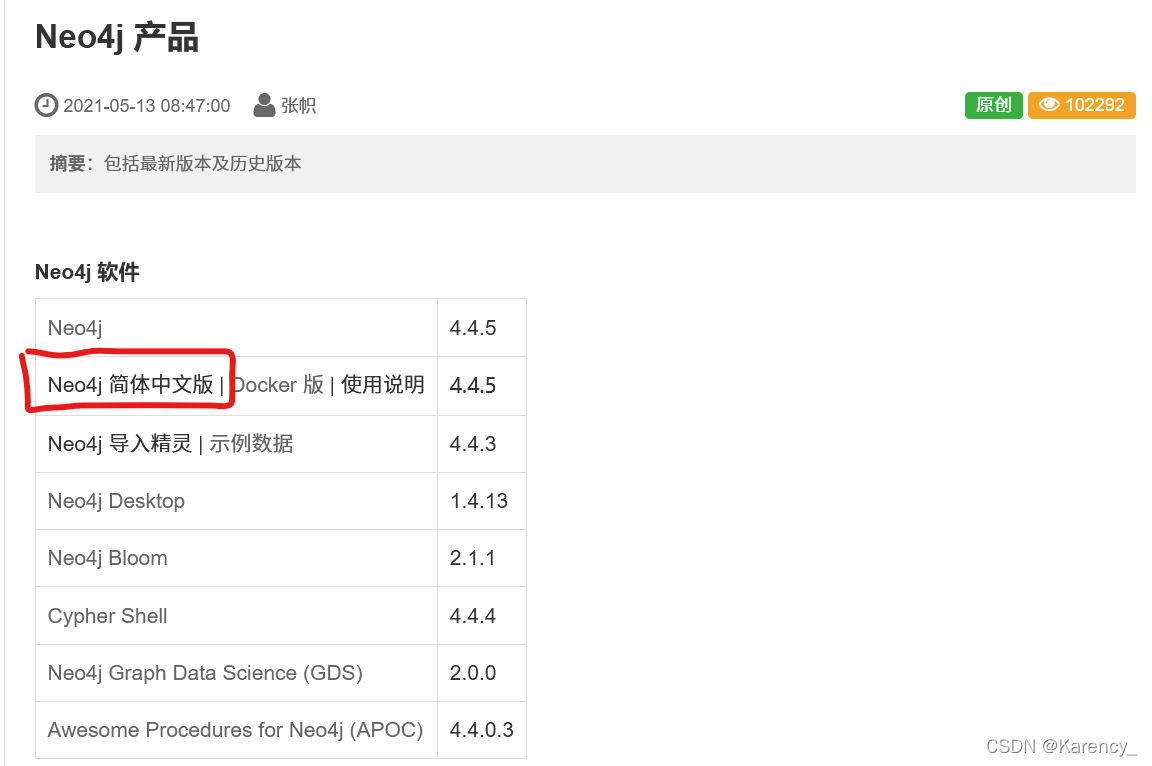Open the Neo4j 导入精灵 link
This screenshot has height=766, width=1152.
(x=120, y=444)
